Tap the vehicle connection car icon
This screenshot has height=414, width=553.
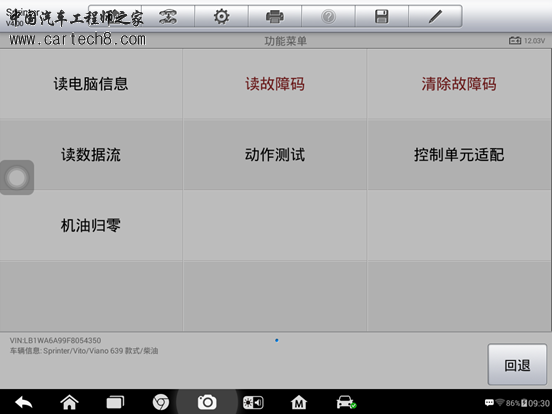346,402
